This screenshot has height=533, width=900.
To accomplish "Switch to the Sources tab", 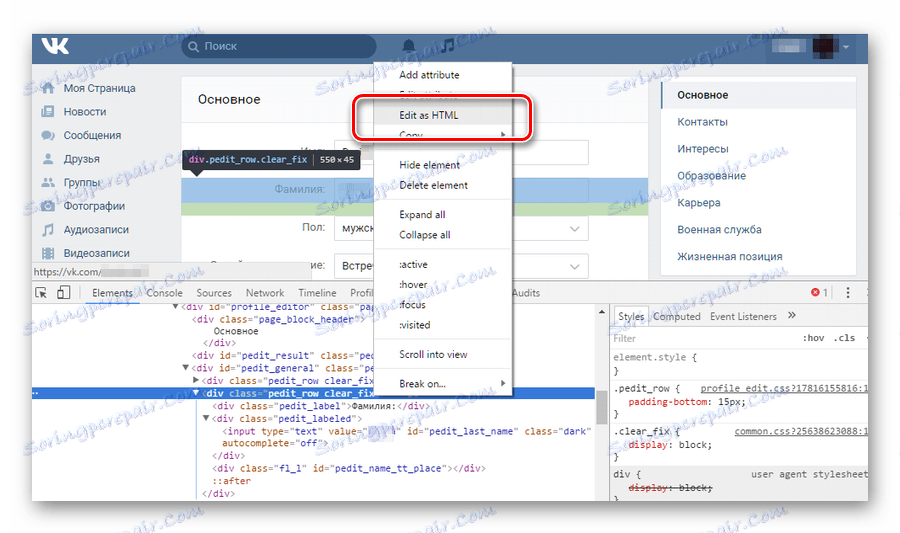I will (214, 293).
